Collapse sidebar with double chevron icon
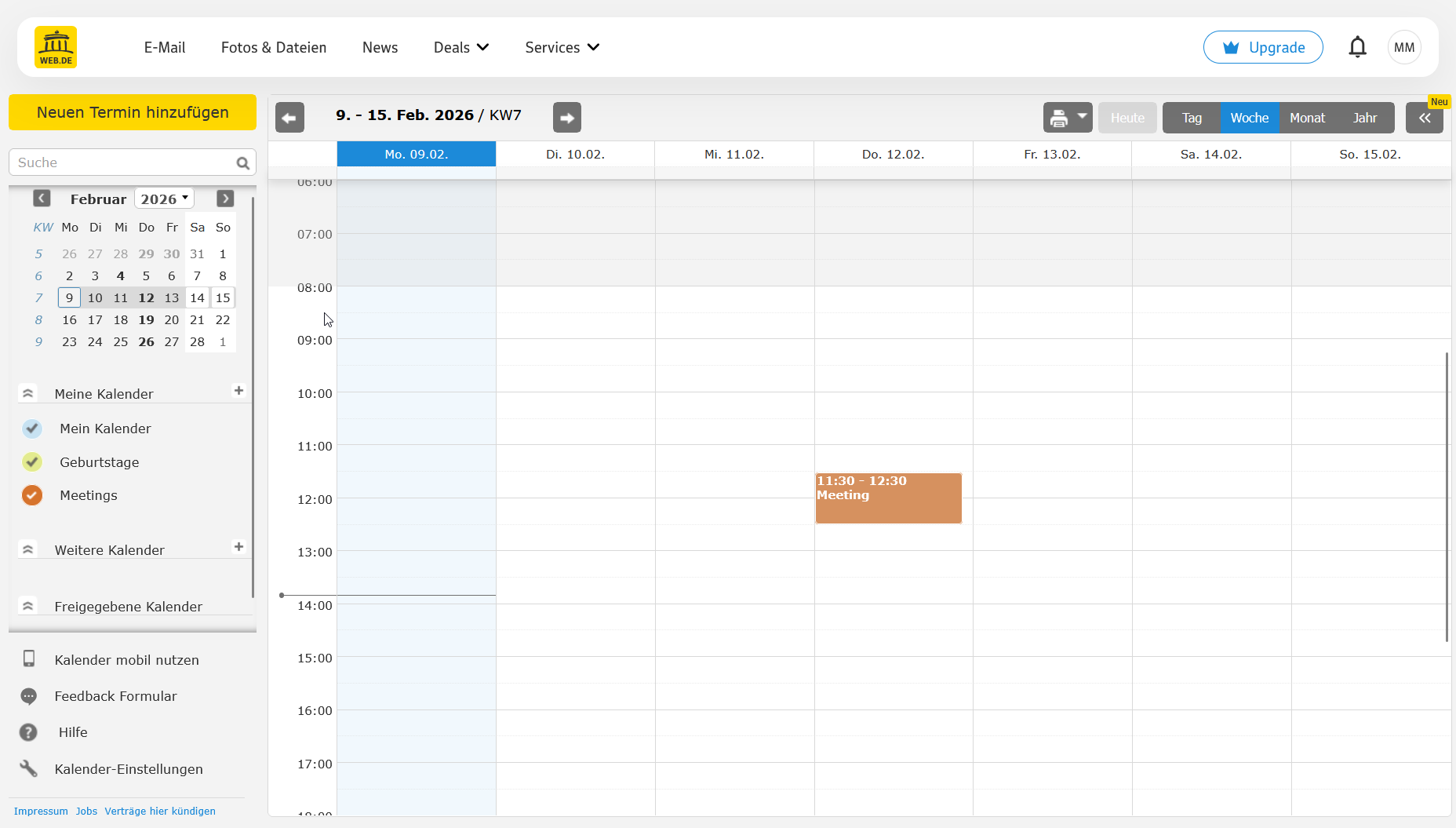The width and height of the screenshot is (1456, 828). (x=1424, y=118)
